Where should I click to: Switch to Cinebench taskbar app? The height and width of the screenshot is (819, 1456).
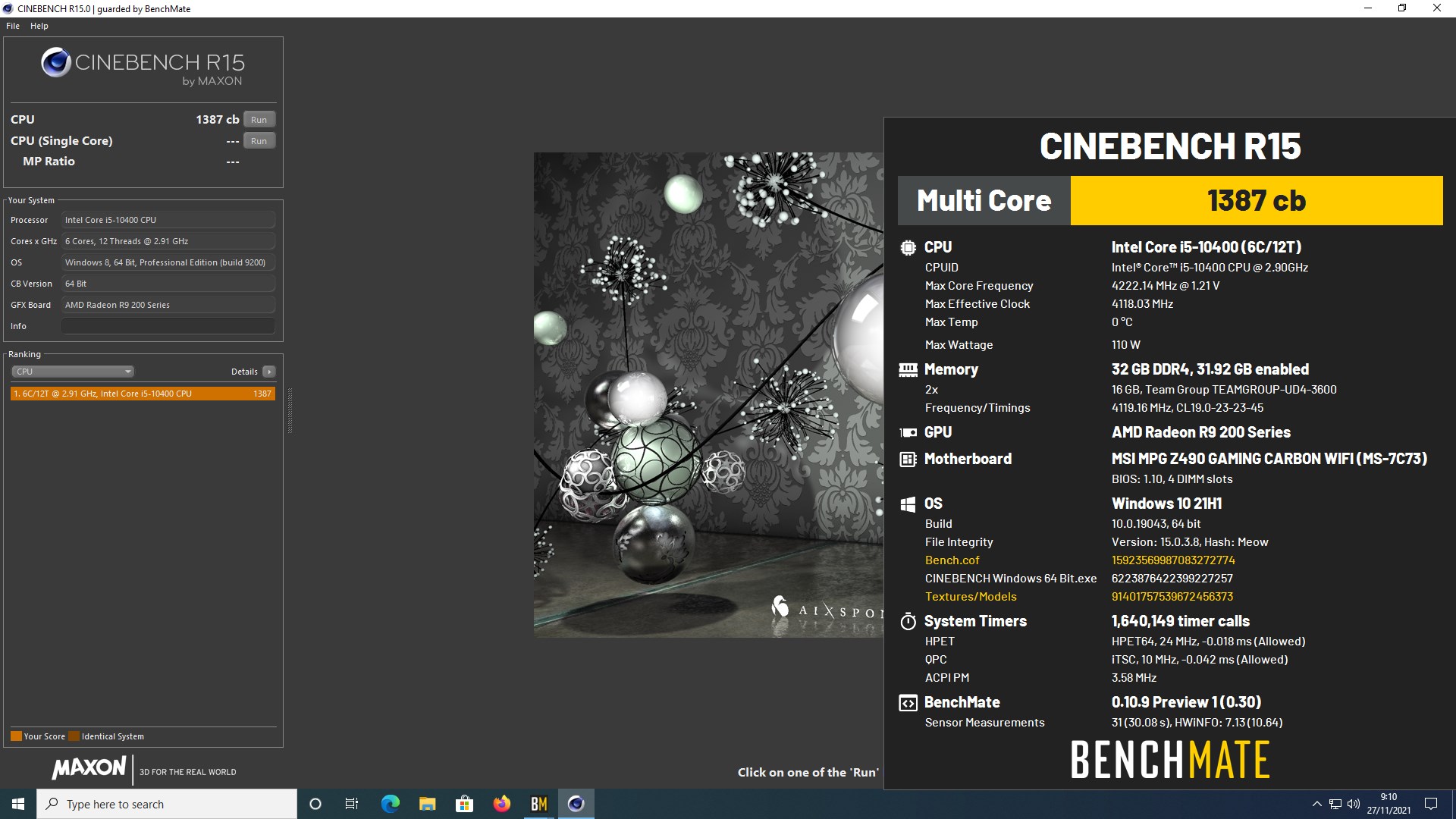pos(576,804)
